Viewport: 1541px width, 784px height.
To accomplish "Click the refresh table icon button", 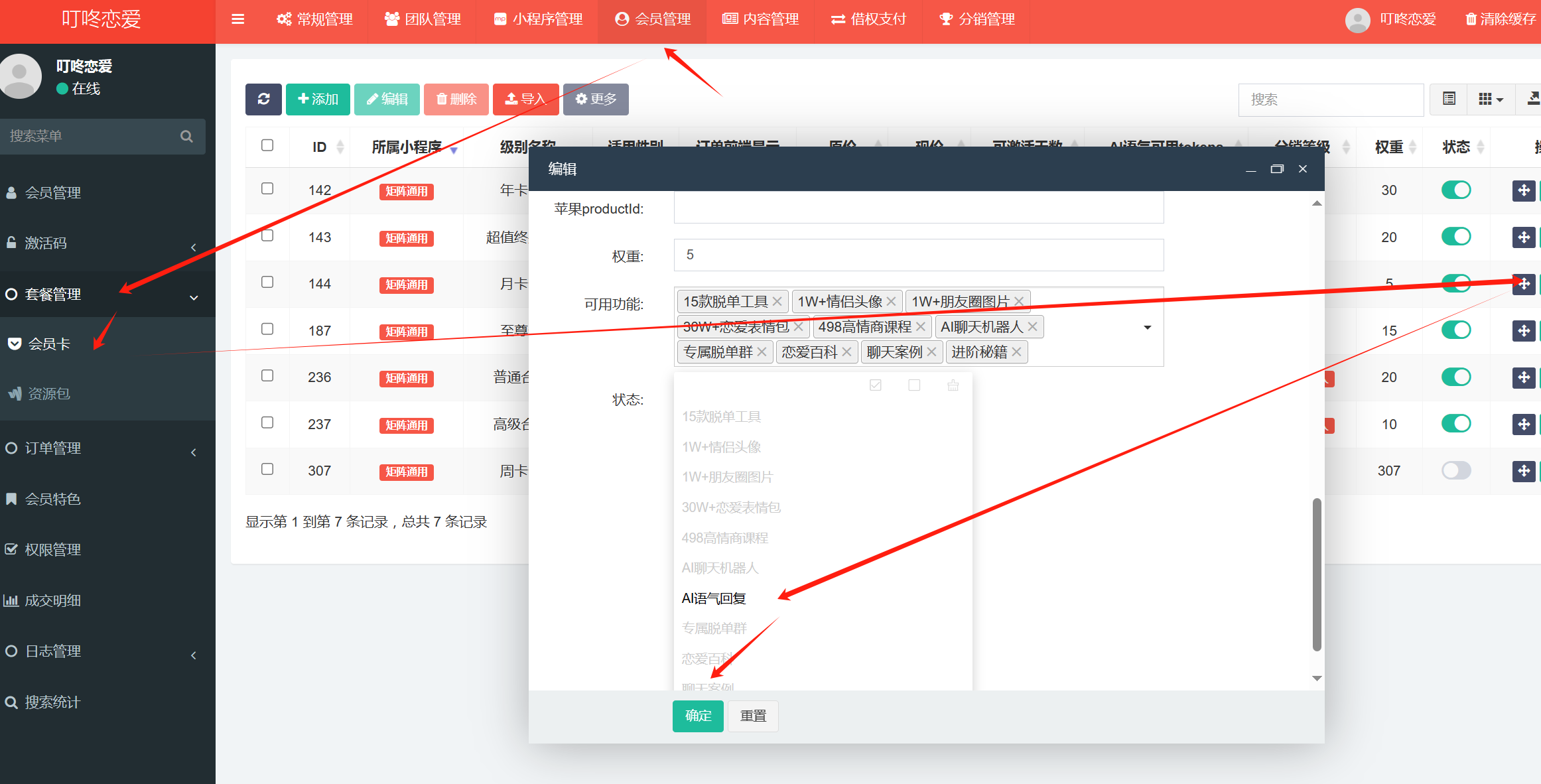I will 263,99.
